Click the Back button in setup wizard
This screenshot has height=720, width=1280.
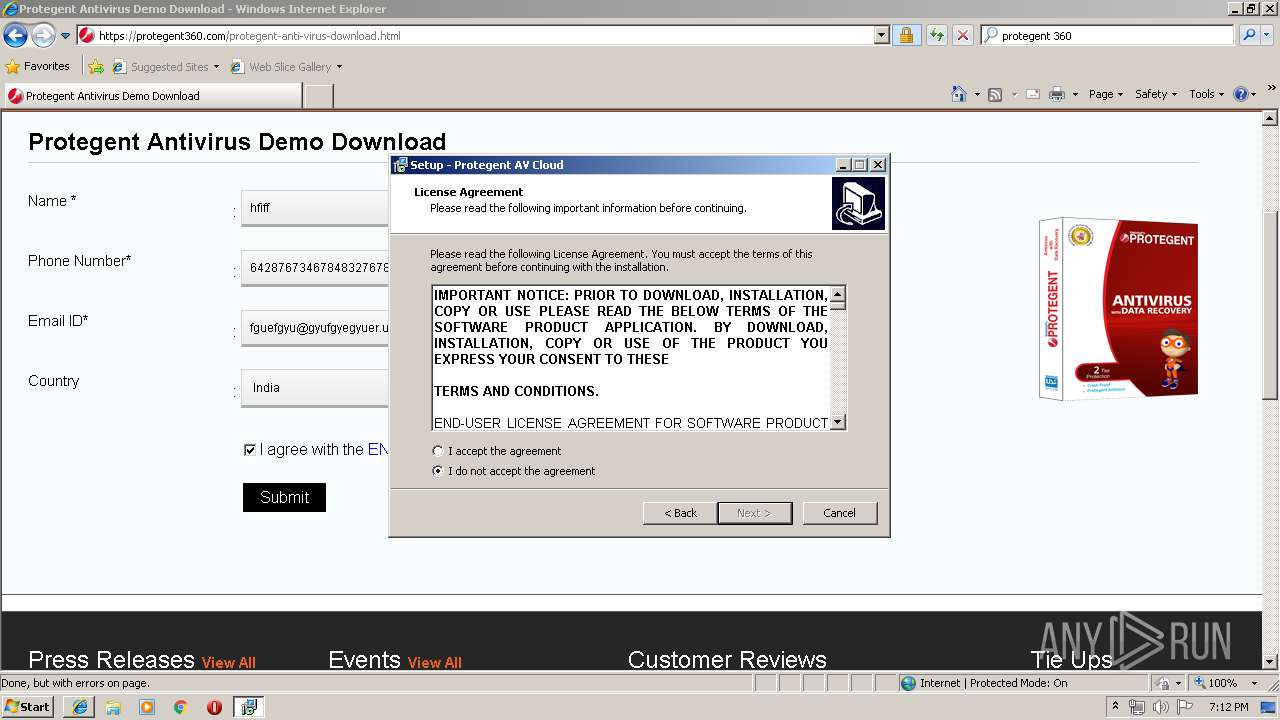tap(680, 513)
